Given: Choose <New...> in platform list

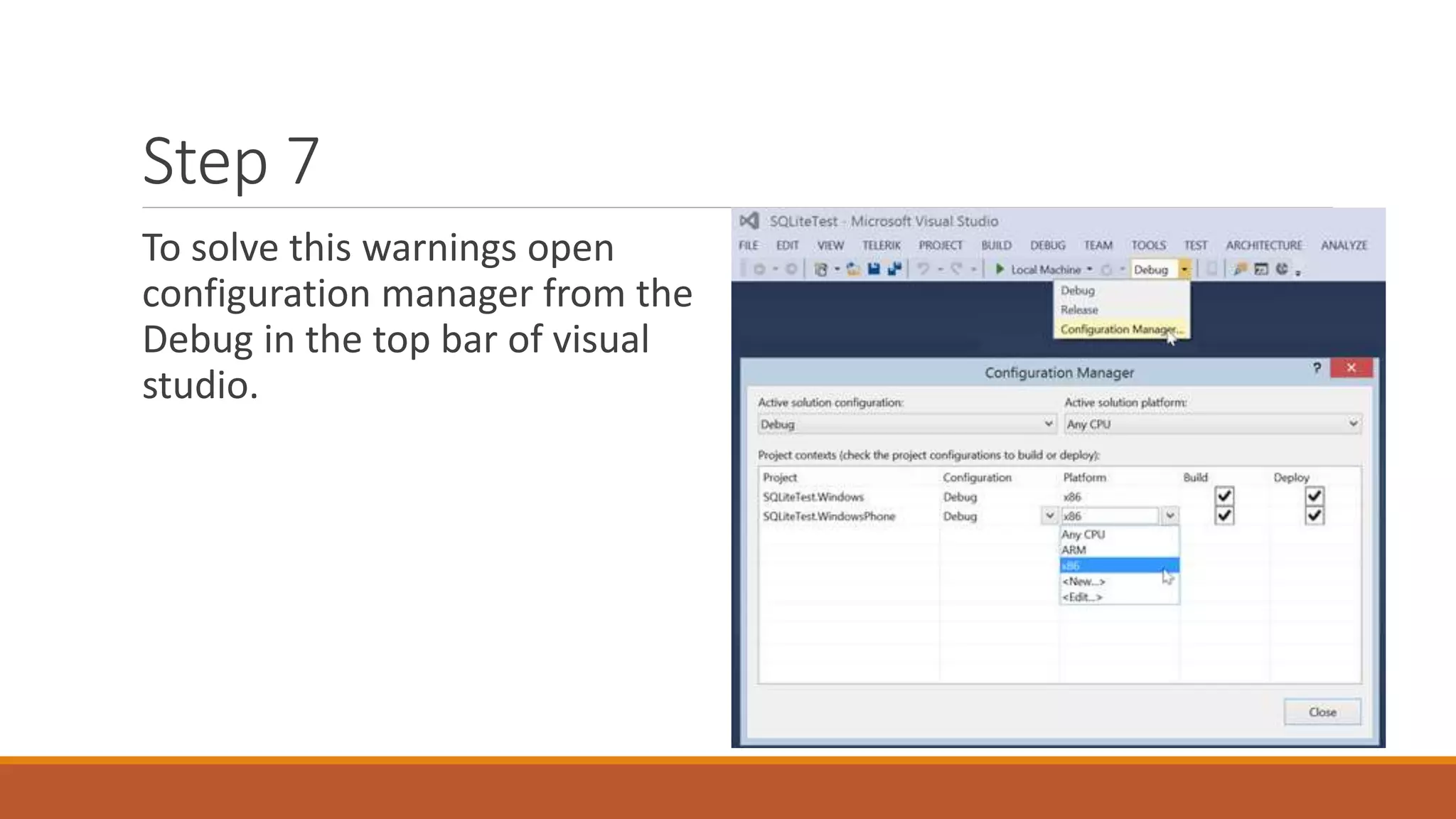Looking at the screenshot, I should click(1120, 581).
